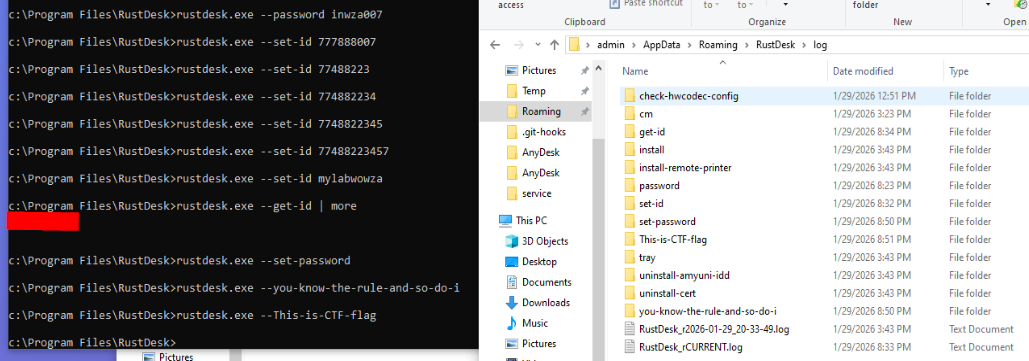Expand the chevron after AppData in the breadcrumb
Viewport: 1029px width, 361px height.
[x=690, y=45]
